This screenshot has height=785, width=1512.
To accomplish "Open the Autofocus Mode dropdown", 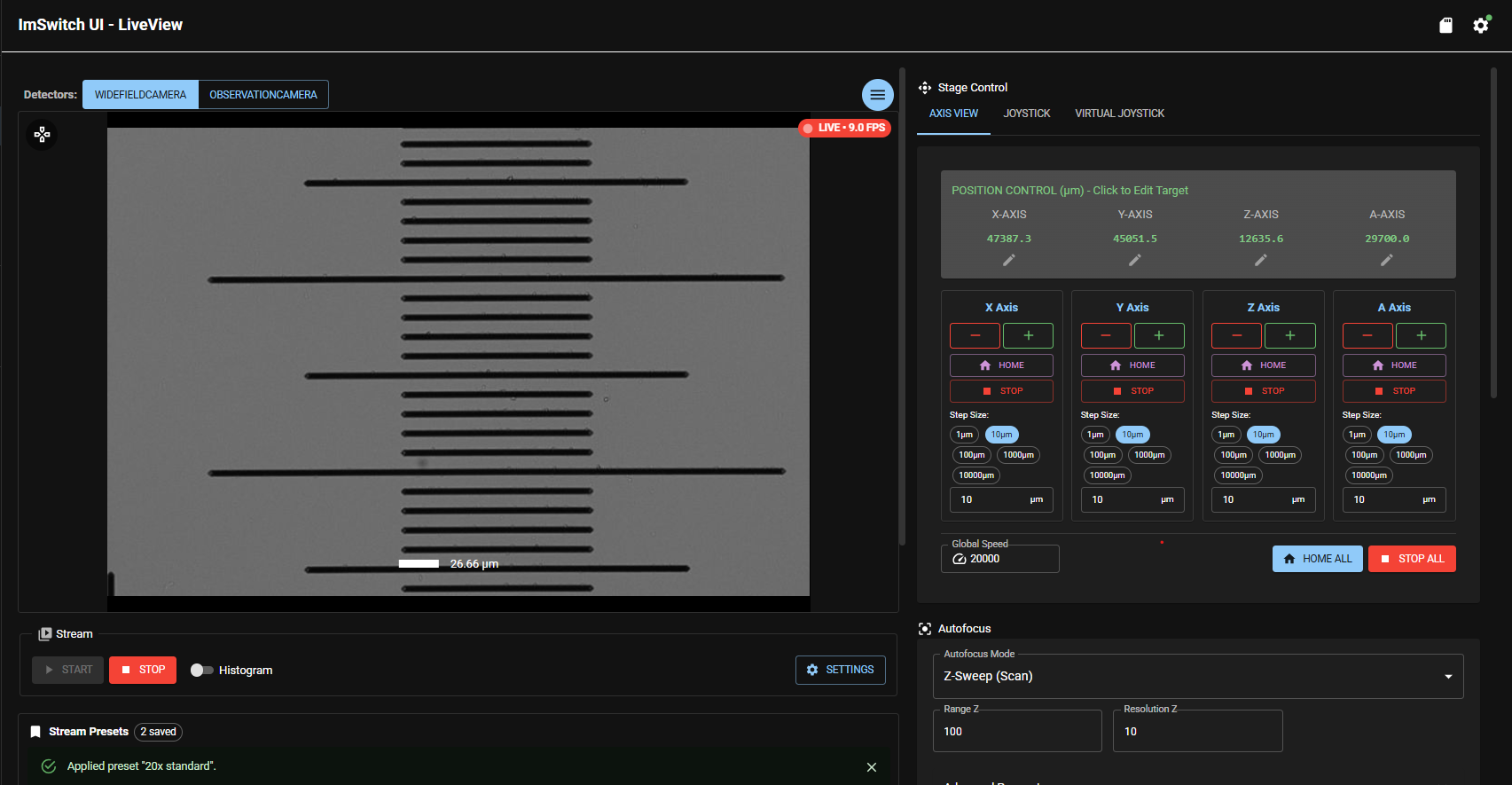I will tap(1198, 677).
